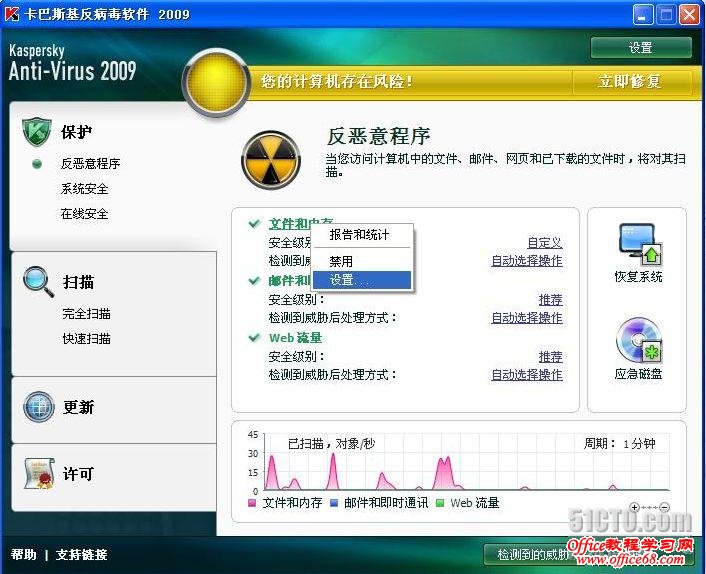This screenshot has height=574, width=706.
Task: Click the Web 流量 heading
Action: (295, 338)
